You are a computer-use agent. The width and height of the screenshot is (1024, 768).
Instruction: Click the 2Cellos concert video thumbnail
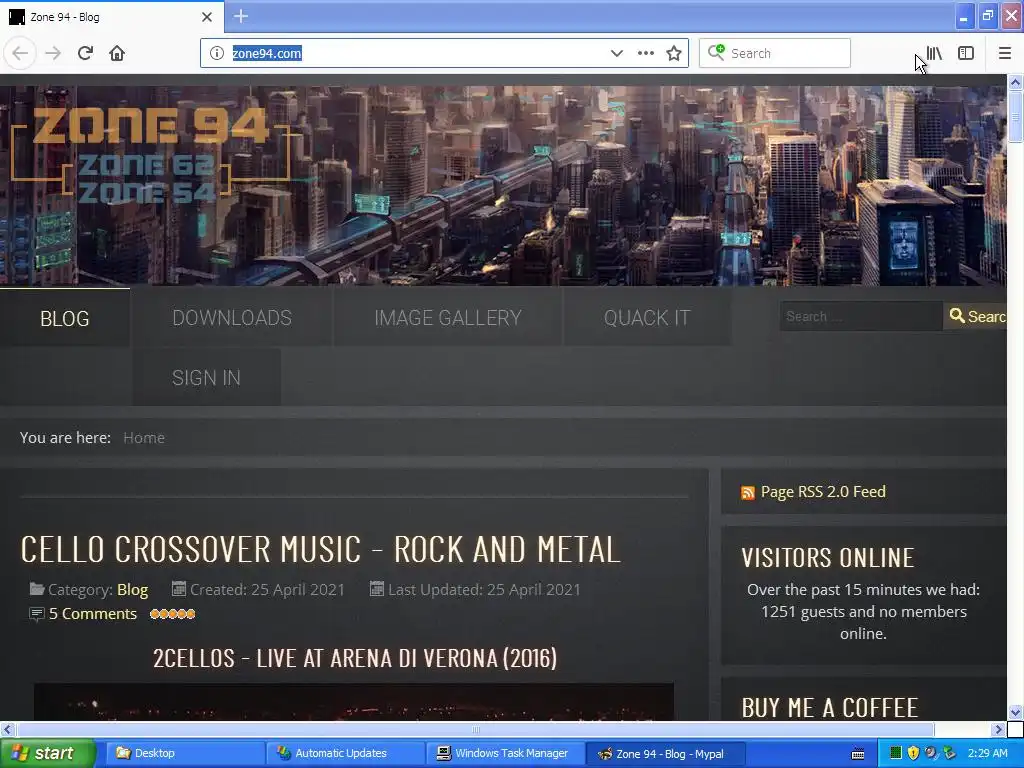click(x=353, y=702)
